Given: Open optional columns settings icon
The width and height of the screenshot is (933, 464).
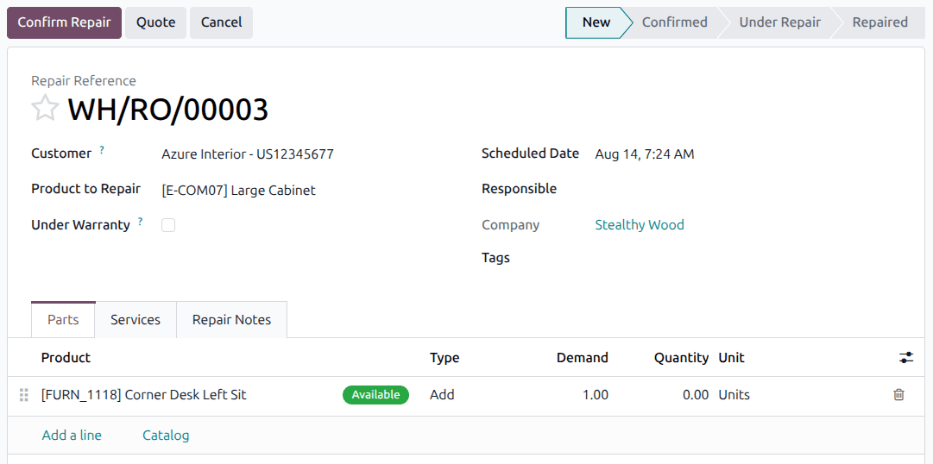Looking at the screenshot, I should pos(906,358).
